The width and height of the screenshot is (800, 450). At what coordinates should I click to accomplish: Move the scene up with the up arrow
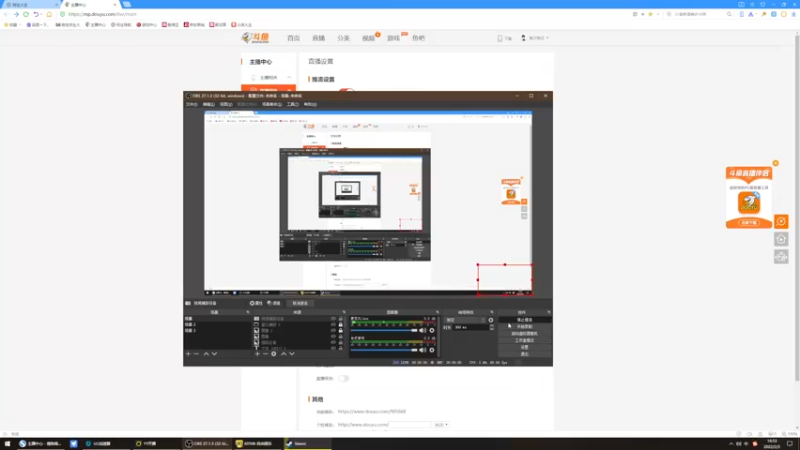coord(206,354)
